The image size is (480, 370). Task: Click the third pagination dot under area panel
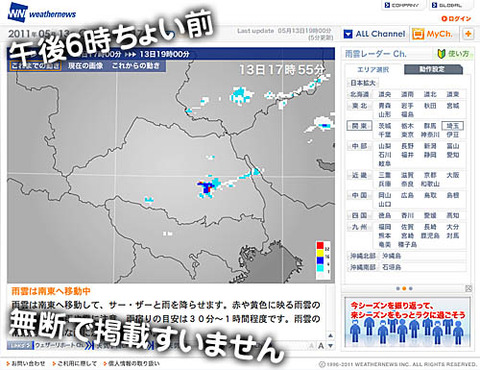411,288
